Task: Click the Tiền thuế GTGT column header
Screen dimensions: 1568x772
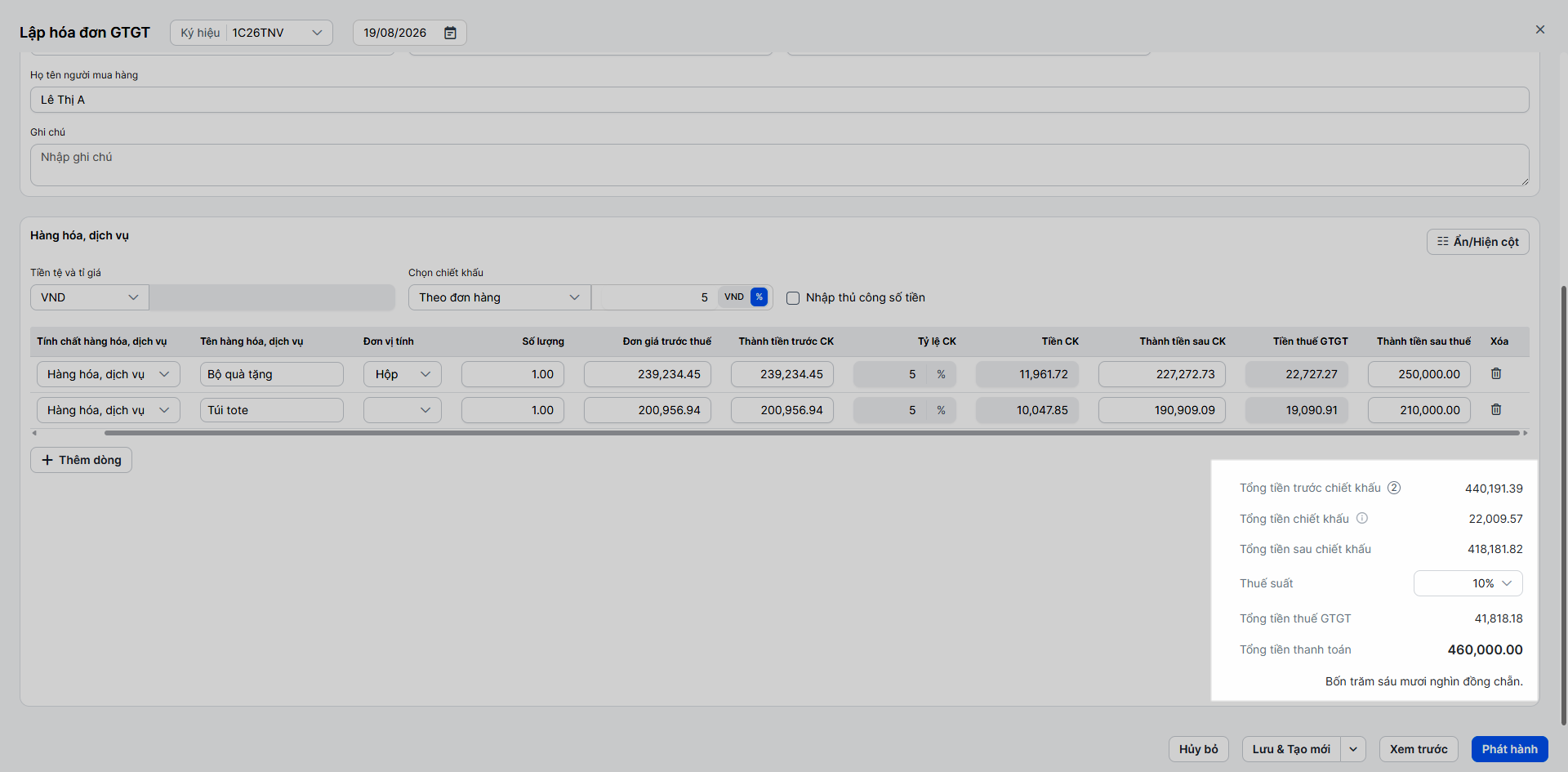Action: pos(1310,341)
